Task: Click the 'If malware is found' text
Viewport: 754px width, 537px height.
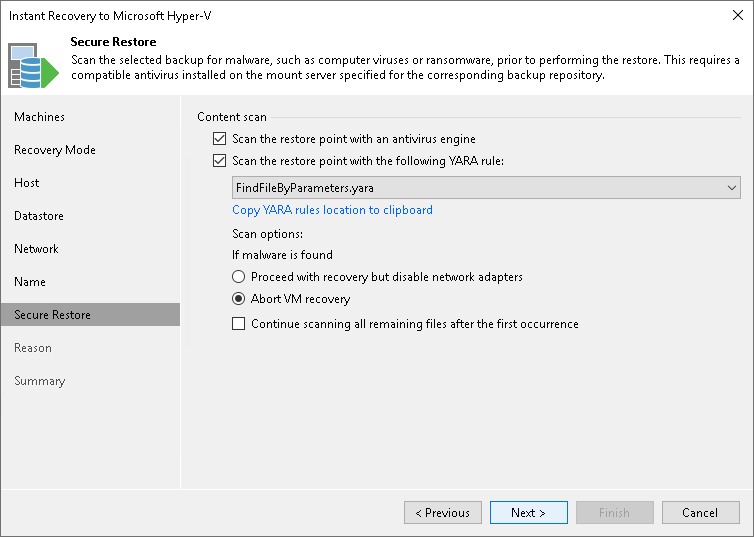Action: coord(282,255)
